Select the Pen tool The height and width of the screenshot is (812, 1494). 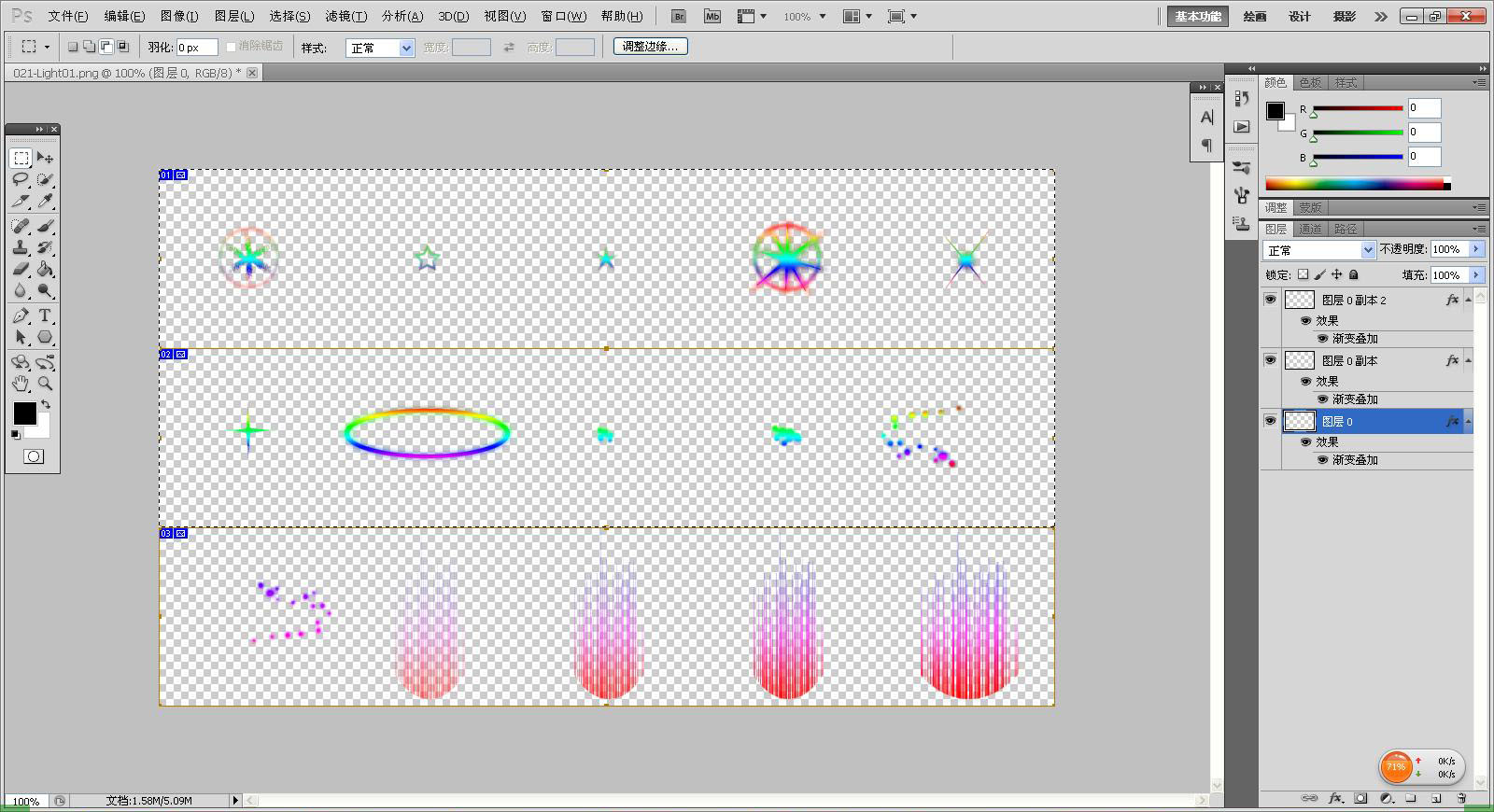click(x=21, y=315)
